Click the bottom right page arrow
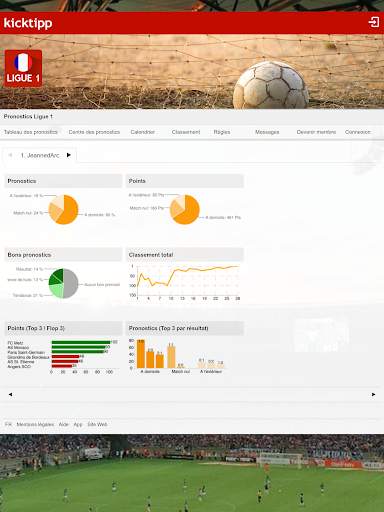This screenshot has width=384, height=512. 373,394
